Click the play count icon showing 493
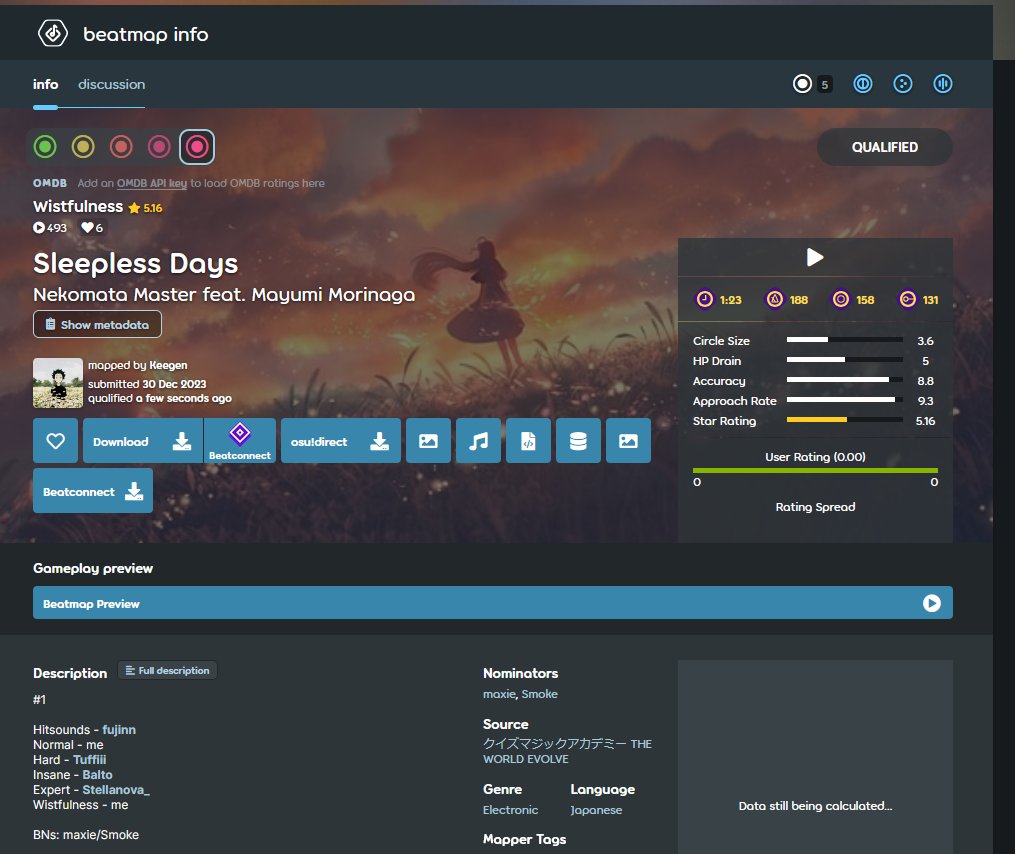This screenshot has width=1015, height=854. click(39, 228)
